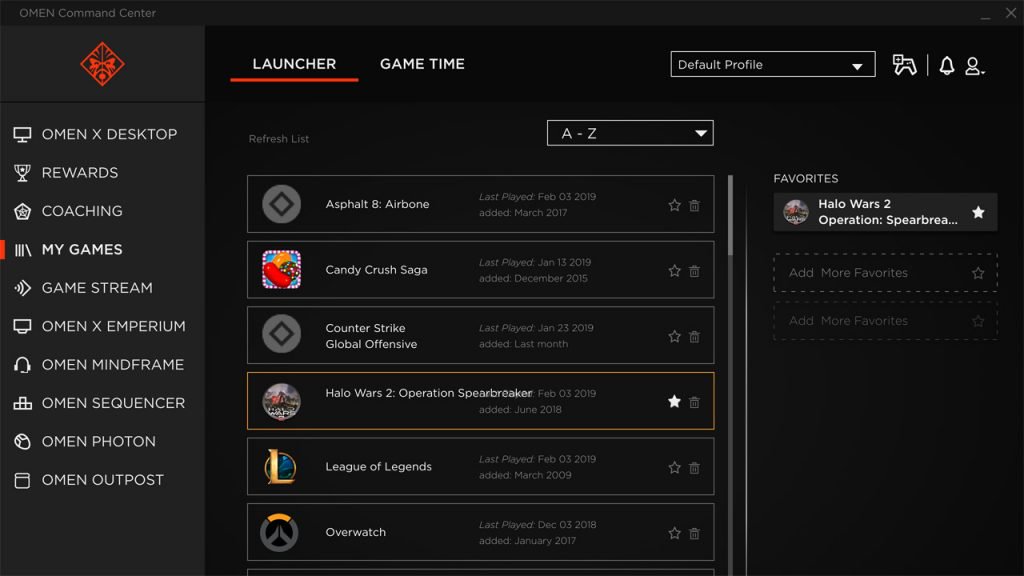Select Halo Wars 2: Operation Spearbreaker title

[428, 392]
